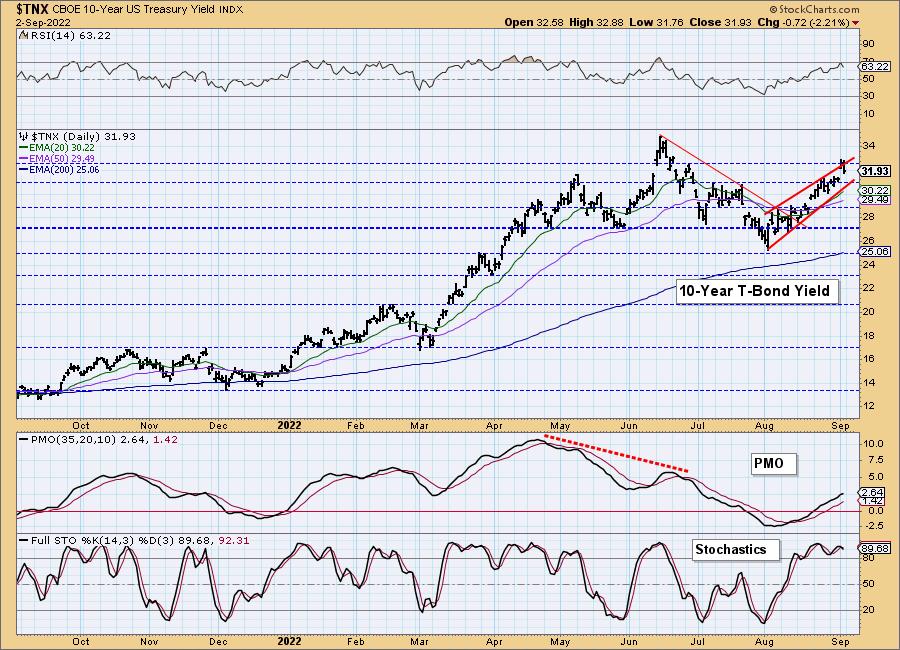900x650 pixels.
Task: Click the red down arrow beside Chg
Action: point(856,23)
